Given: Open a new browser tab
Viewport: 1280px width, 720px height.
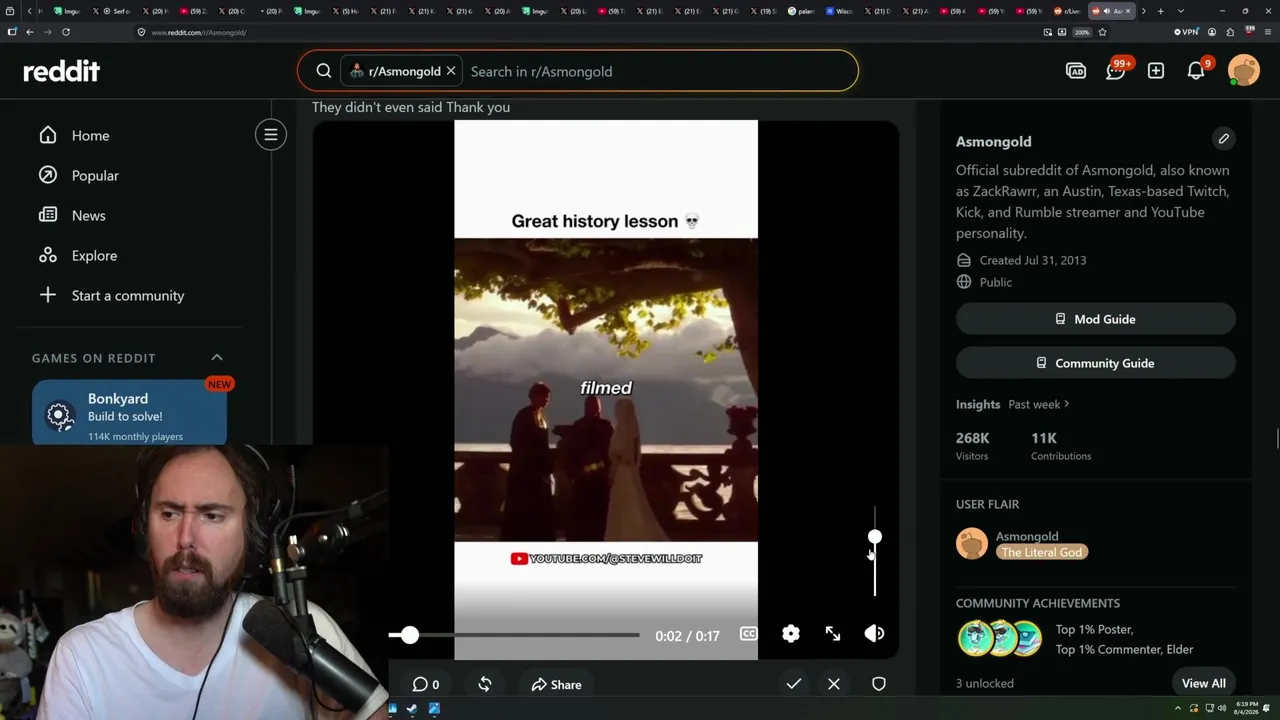Looking at the screenshot, I should tap(1161, 11).
